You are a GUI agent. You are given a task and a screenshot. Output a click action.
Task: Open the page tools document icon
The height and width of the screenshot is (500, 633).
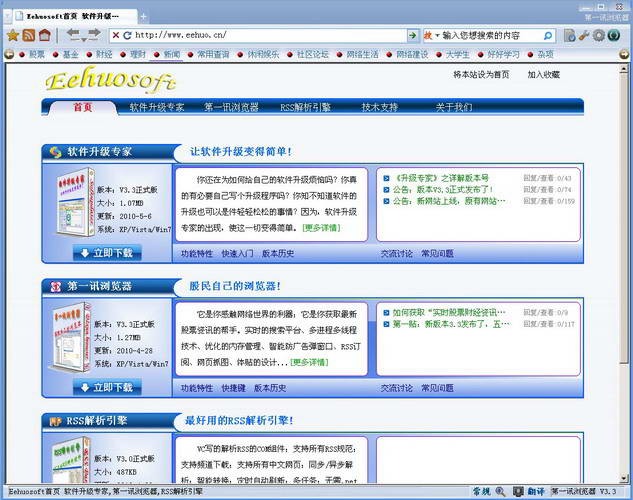coord(570,36)
